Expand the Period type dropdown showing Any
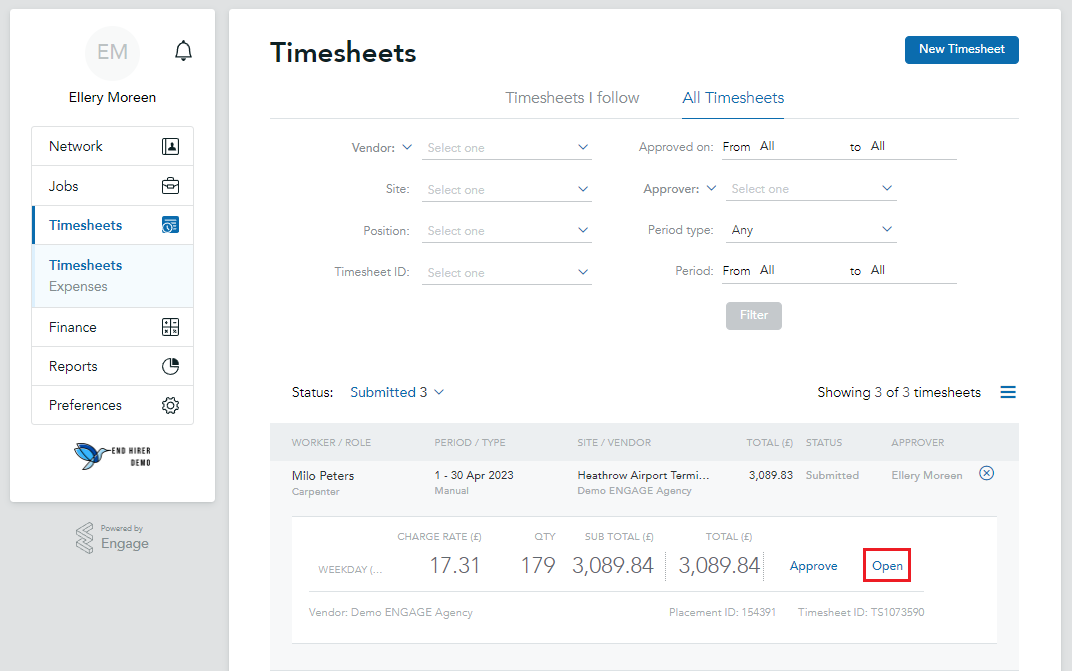 click(x=811, y=229)
